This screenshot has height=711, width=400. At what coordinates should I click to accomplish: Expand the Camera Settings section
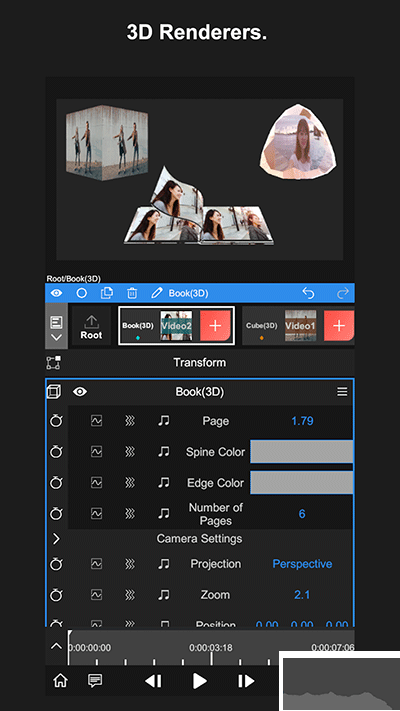[56, 539]
